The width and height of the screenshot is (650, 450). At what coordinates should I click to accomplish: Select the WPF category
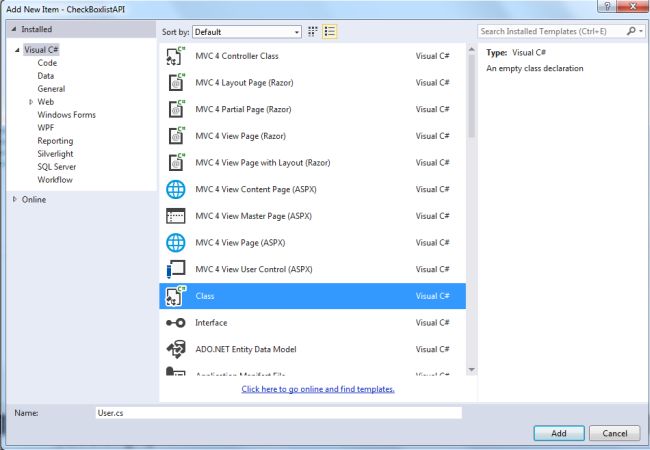point(46,128)
